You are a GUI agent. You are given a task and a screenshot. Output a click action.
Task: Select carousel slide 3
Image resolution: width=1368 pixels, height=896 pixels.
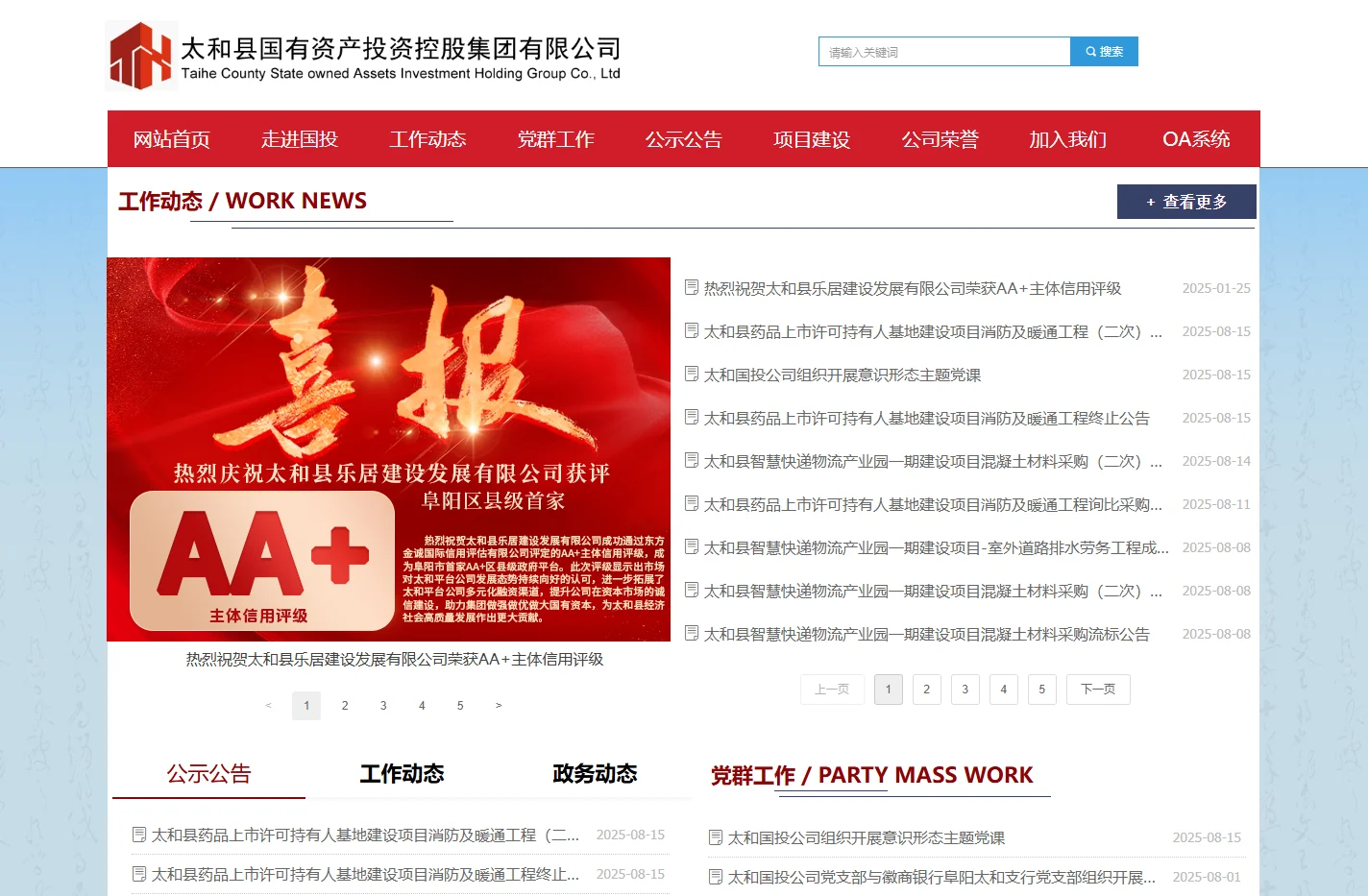coord(383,706)
